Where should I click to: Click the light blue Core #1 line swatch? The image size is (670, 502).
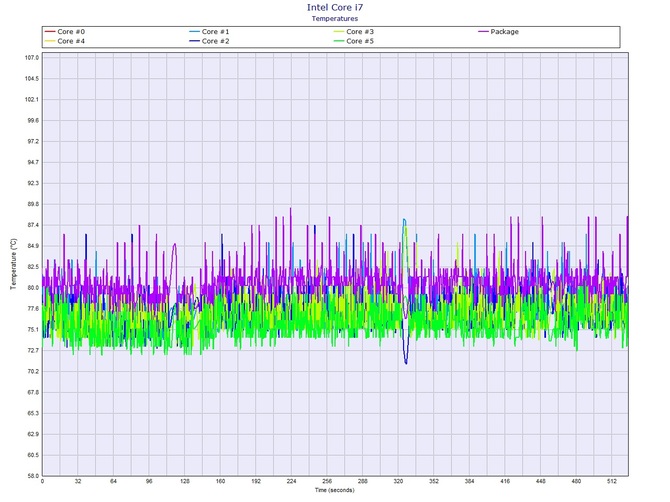click(194, 32)
